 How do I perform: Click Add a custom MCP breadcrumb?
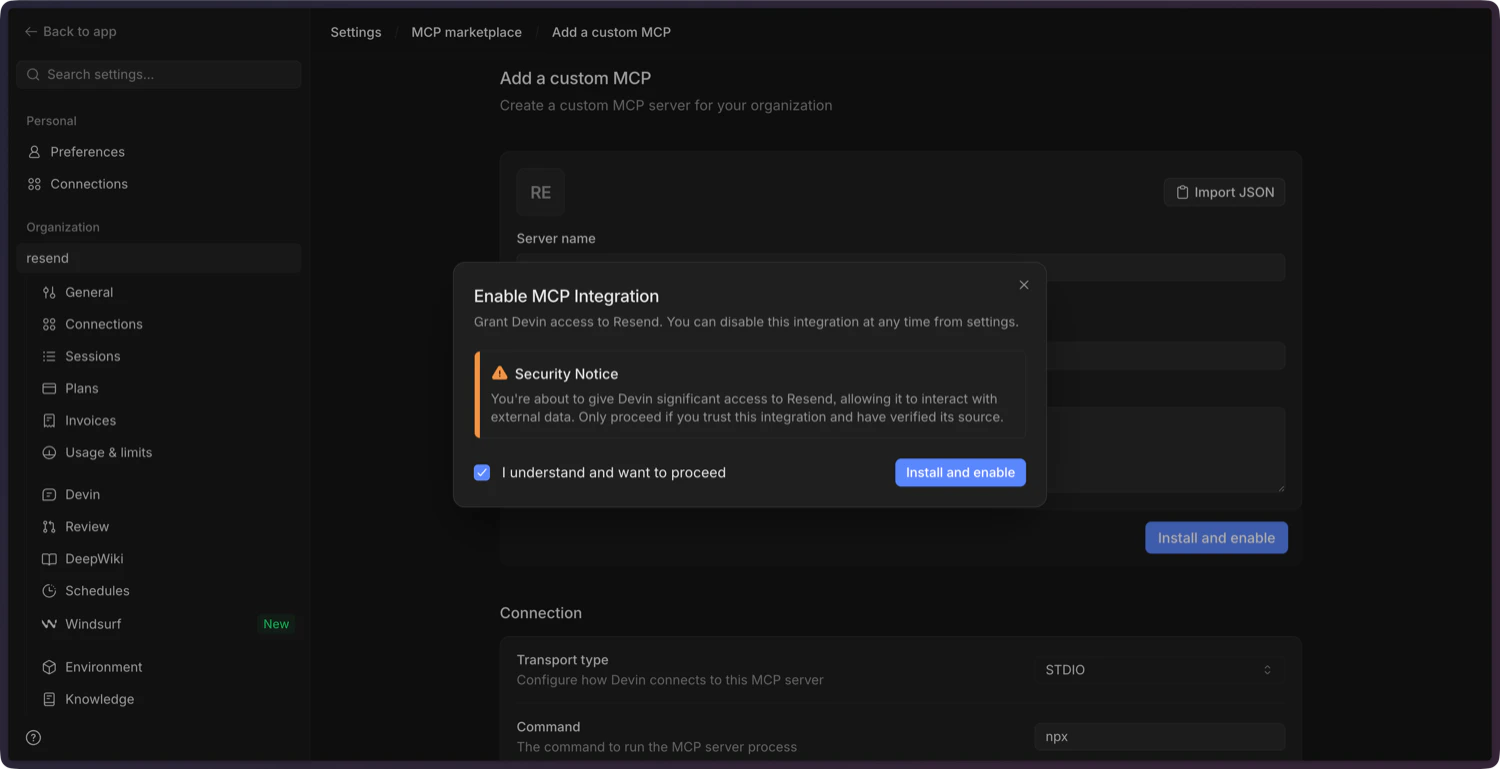click(x=611, y=32)
